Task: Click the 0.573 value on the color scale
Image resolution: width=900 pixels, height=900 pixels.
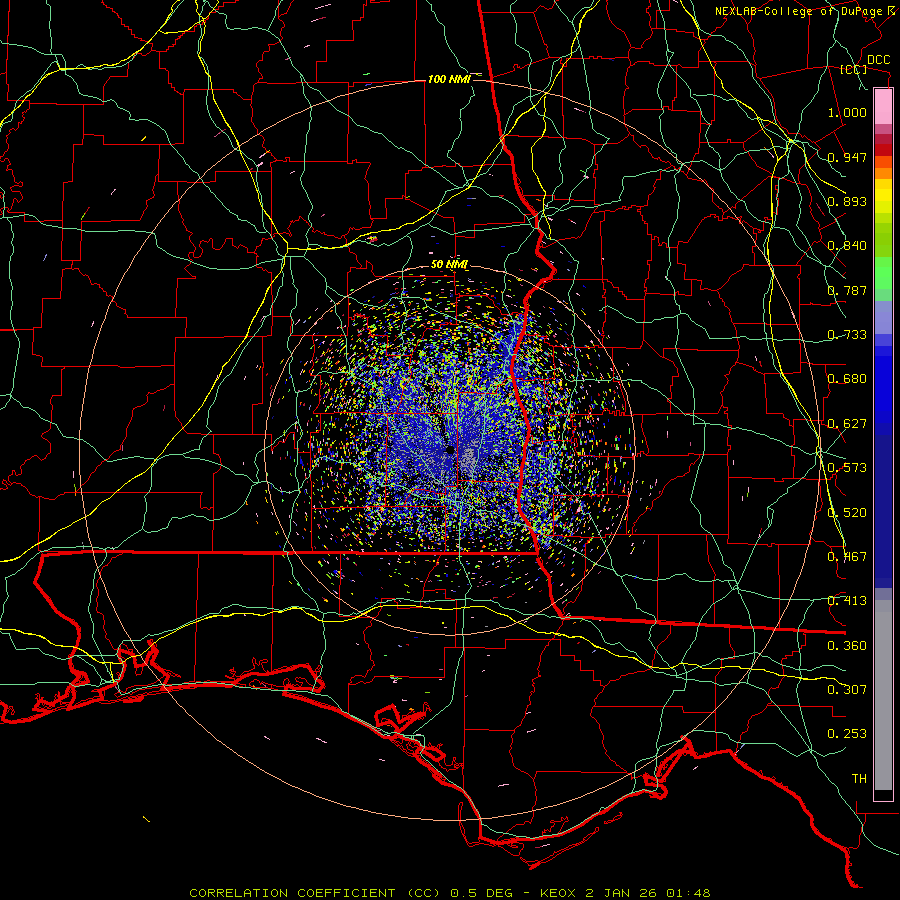Action: [847, 468]
